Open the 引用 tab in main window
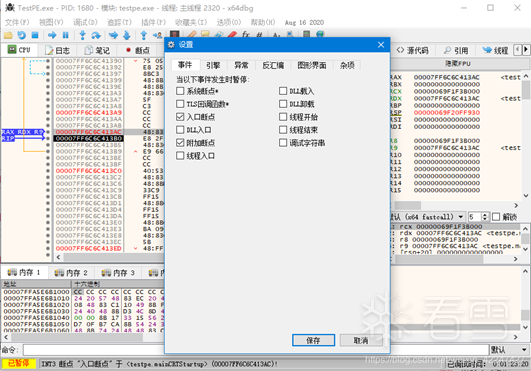The image size is (531, 371). [456, 50]
